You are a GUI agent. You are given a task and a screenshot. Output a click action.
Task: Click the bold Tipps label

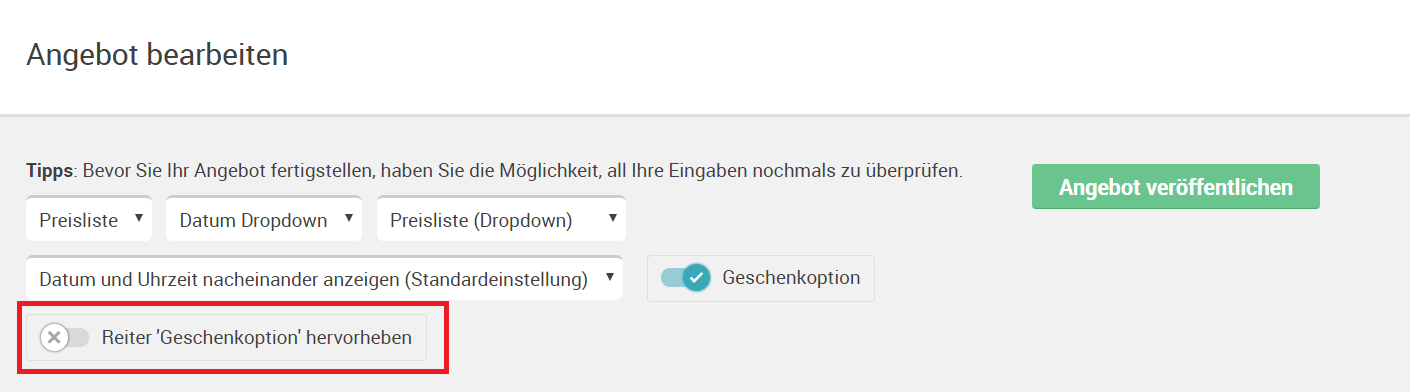point(50,171)
